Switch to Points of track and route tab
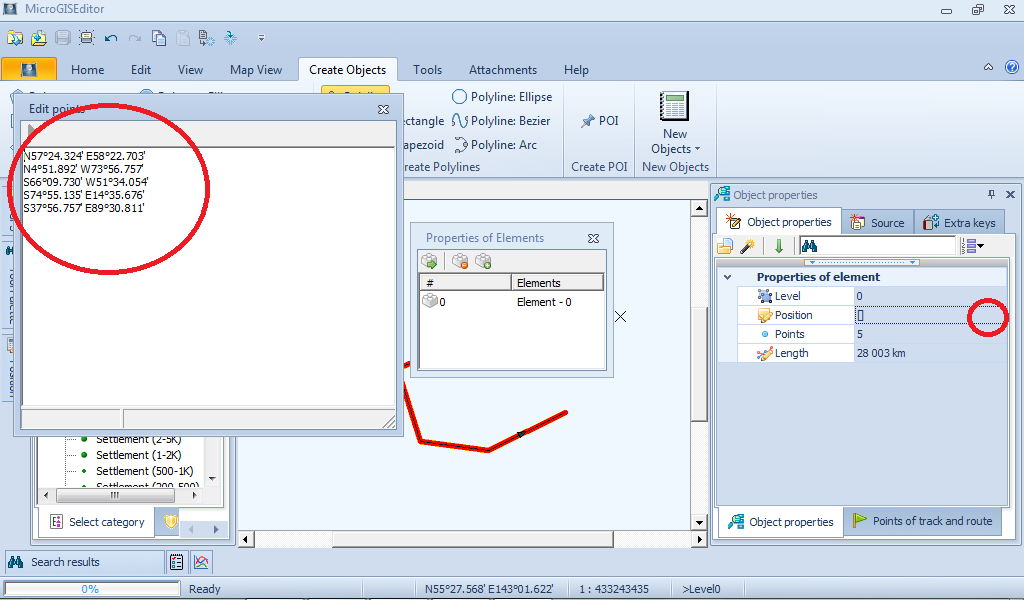1024x600 pixels. [922, 521]
